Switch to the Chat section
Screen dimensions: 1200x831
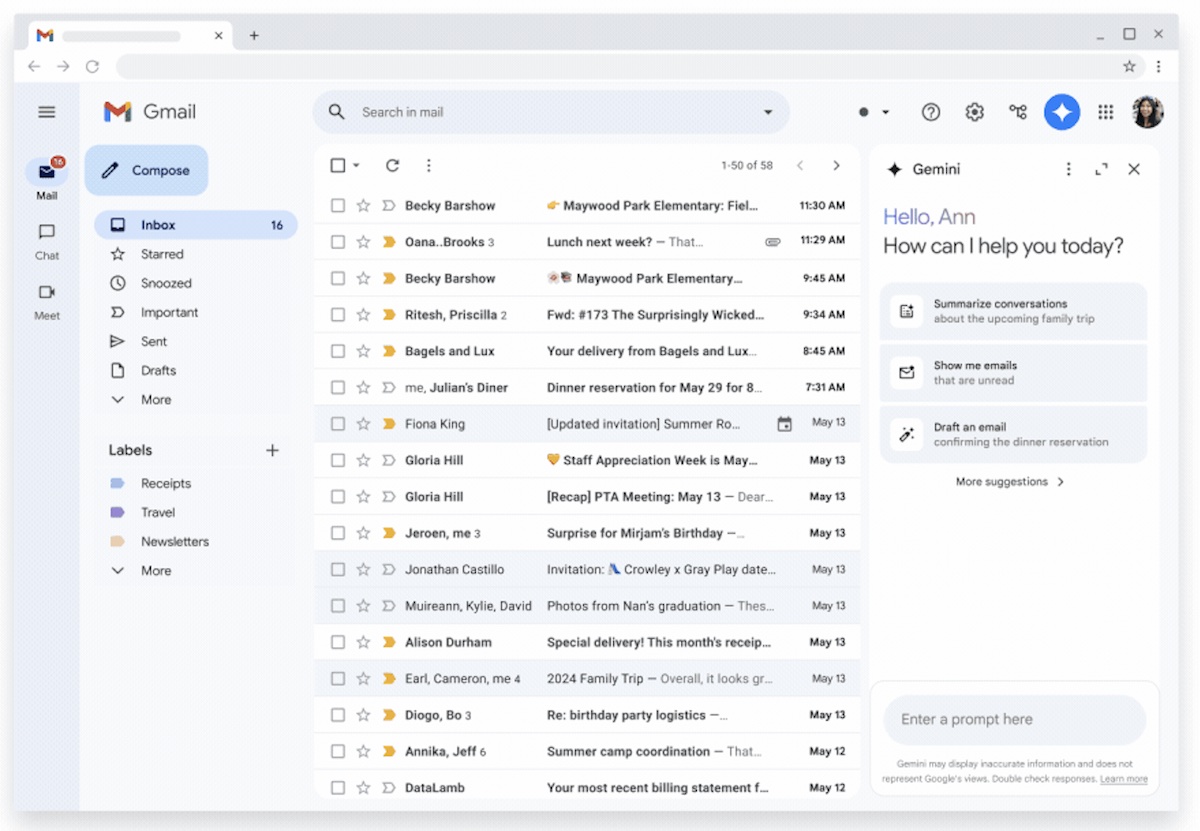click(47, 241)
